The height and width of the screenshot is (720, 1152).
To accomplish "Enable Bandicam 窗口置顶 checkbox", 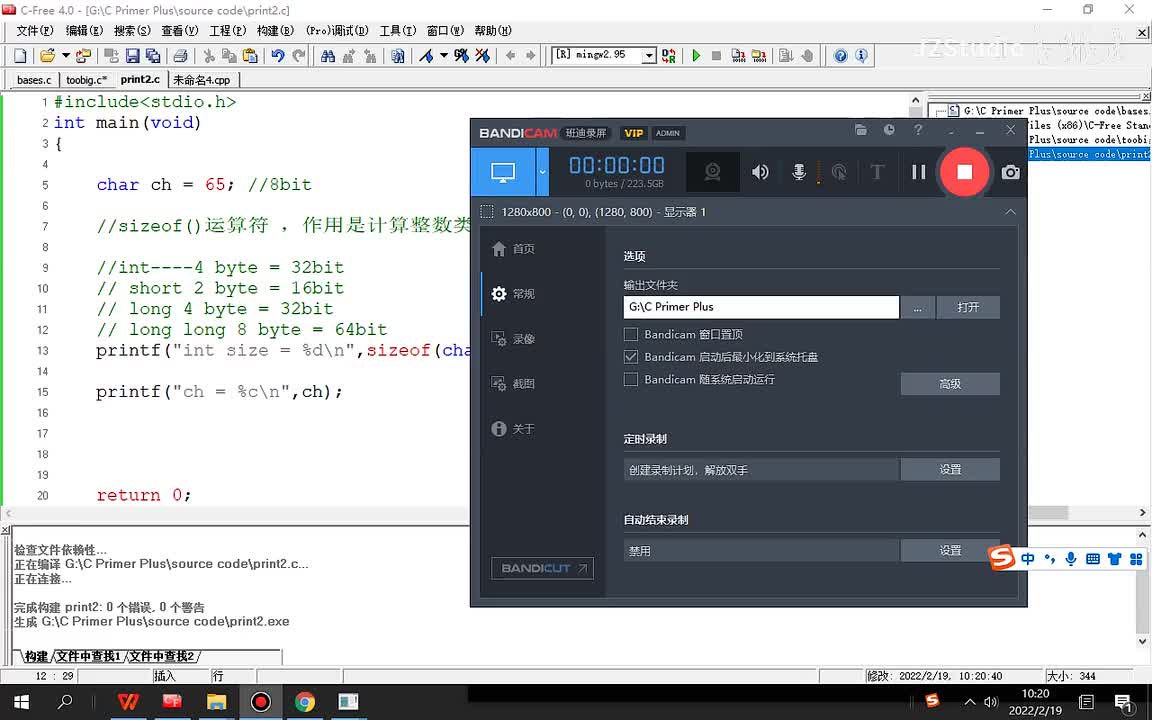I will (630, 334).
